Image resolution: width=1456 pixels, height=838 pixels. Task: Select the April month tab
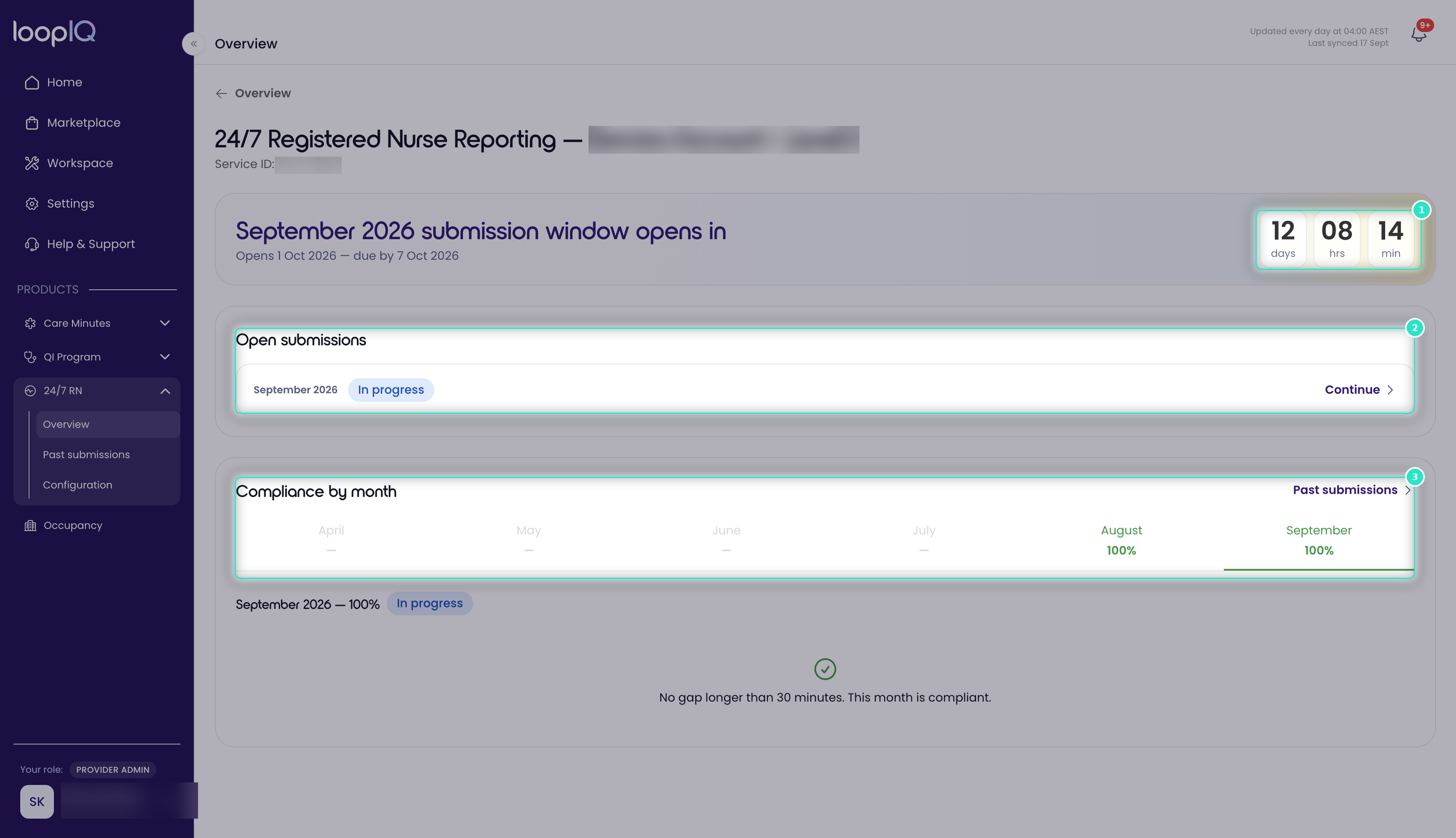click(331, 540)
